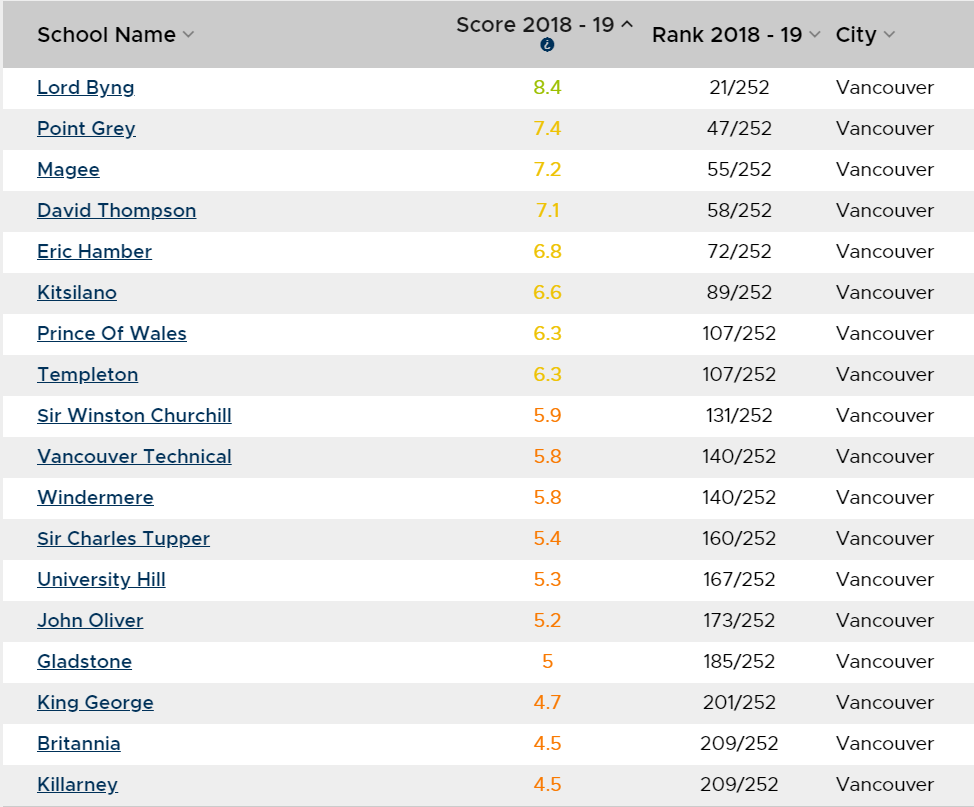Viewport: 974px width, 807px height.
Task: Select the Eric Hamber link
Action: pos(94,252)
